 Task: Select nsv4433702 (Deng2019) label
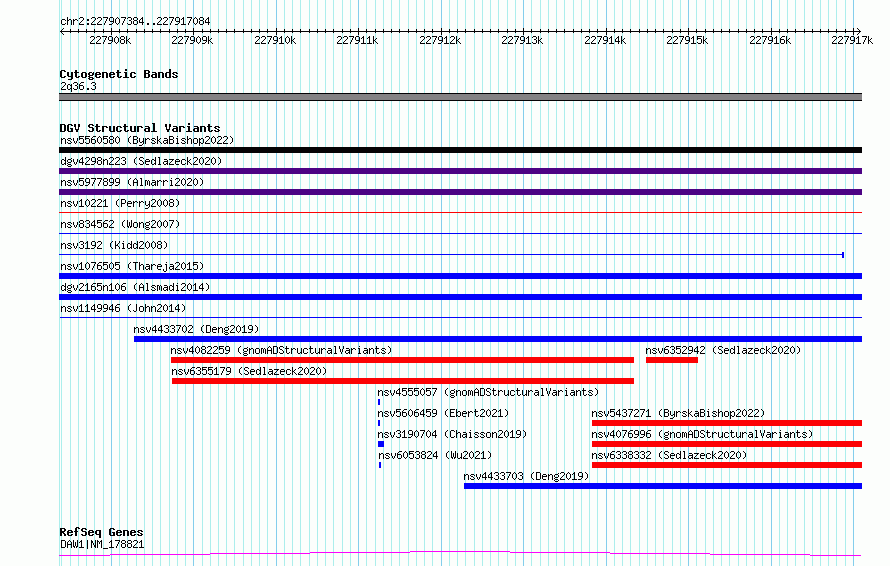[x=196, y=329]
